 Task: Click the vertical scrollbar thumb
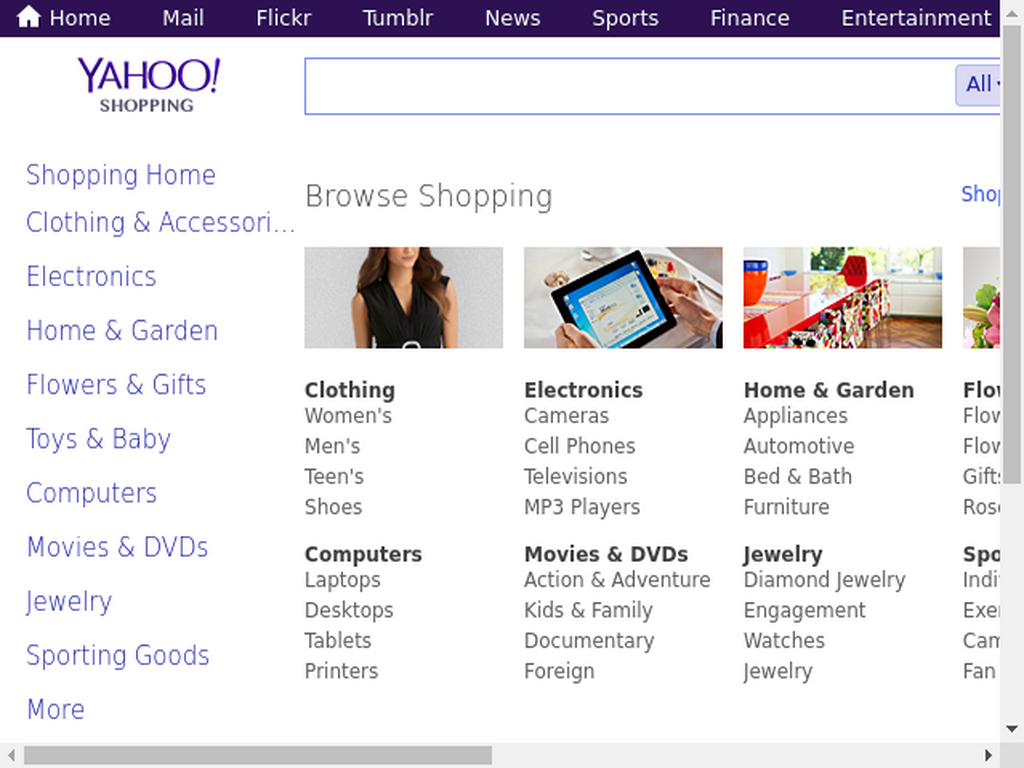point(1012,255)
